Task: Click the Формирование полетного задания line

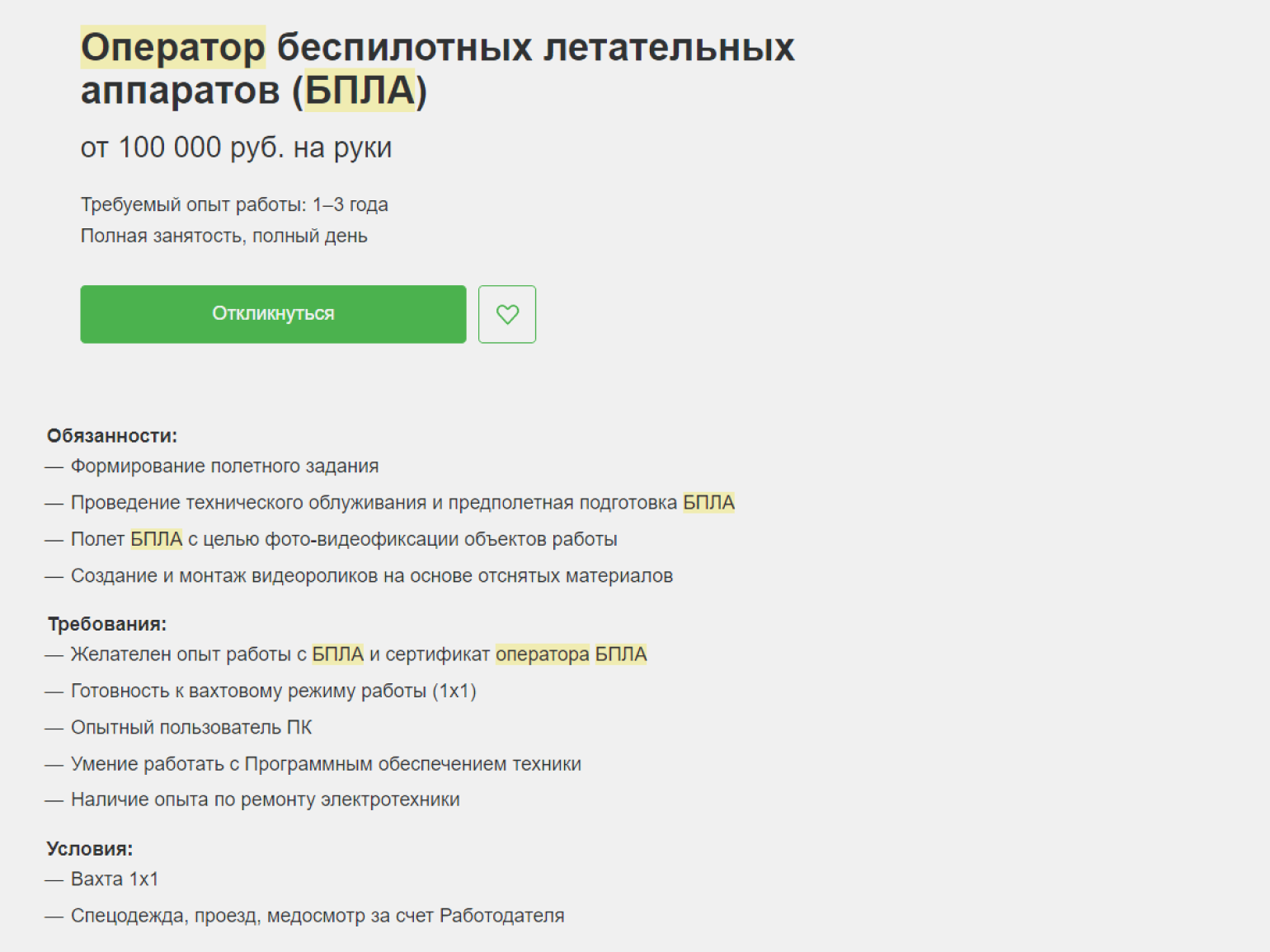Action: pyautogui.click(x=224, y=467)
